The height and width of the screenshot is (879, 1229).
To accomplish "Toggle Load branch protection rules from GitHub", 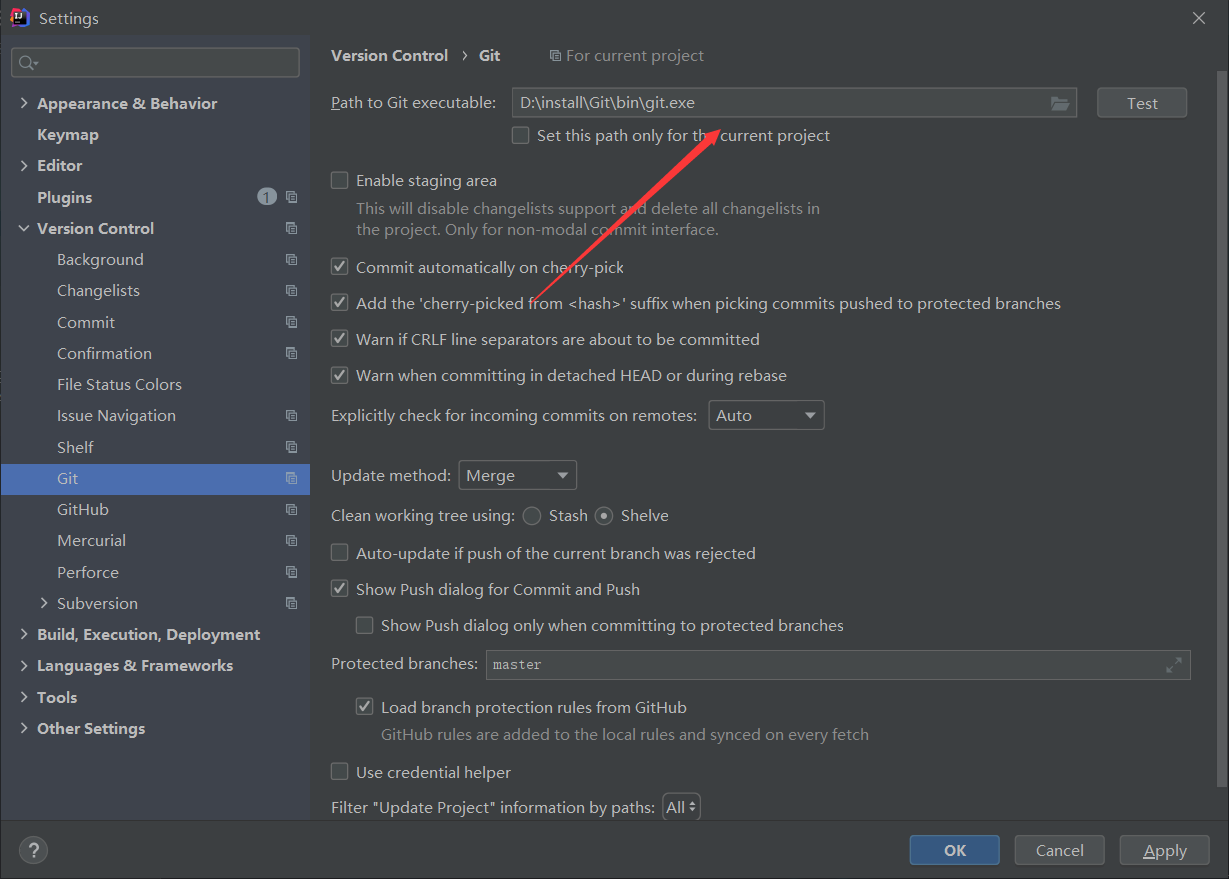I will point(365,707).
